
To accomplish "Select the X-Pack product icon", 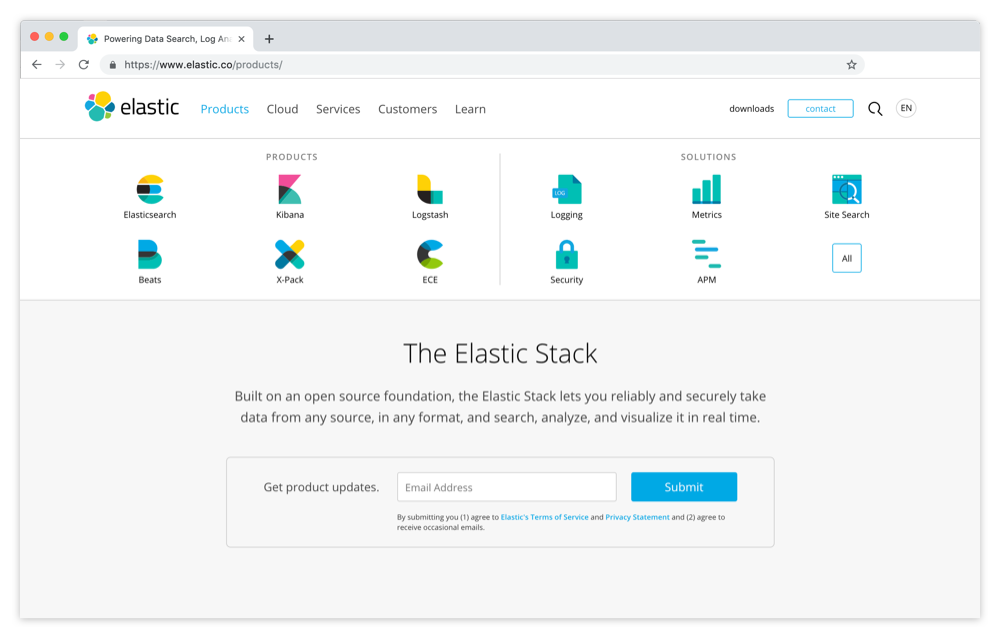I will (290, 254).
